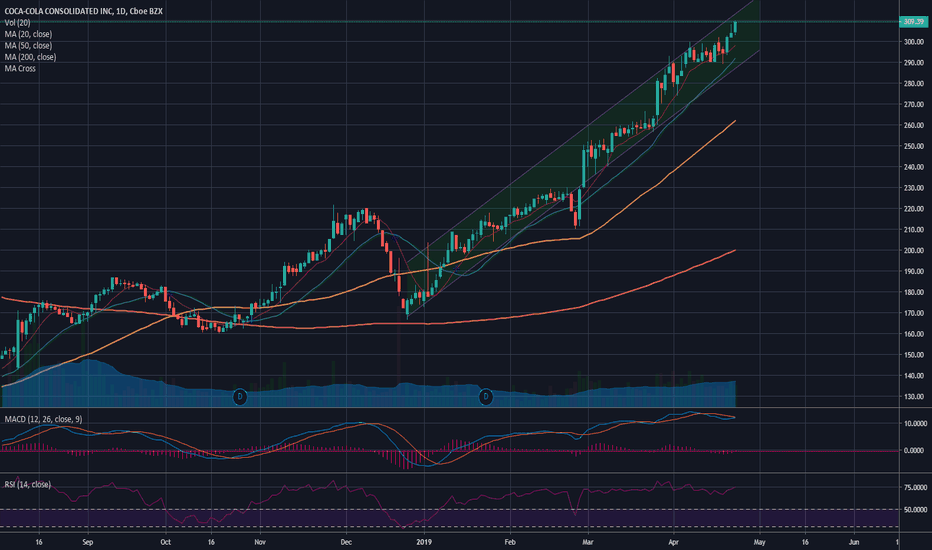Viewport: 932px width, 550px height.
Task: Click the 140.00 price axis label
Action: click(914, 376)
